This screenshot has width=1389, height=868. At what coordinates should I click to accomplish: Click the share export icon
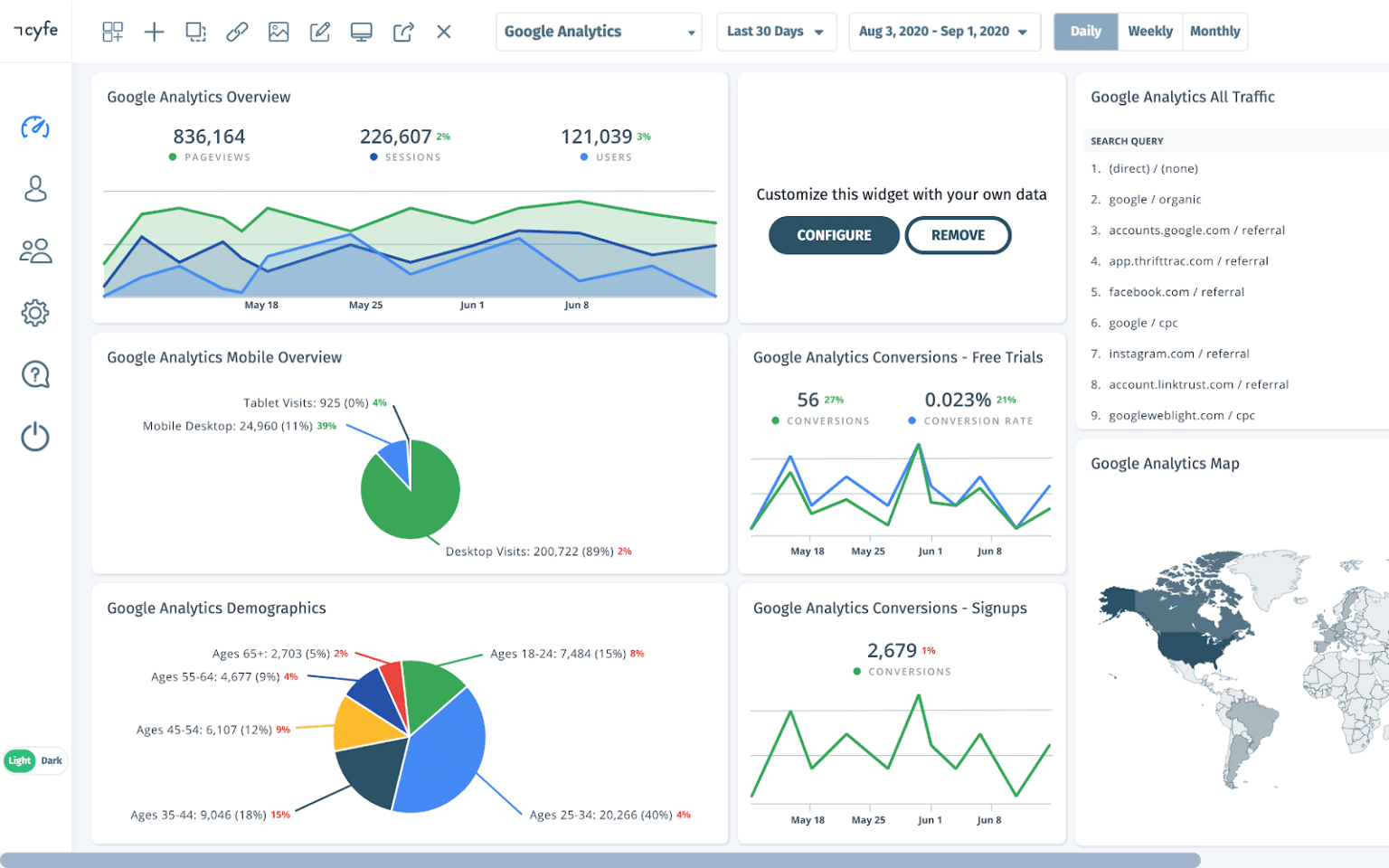403,32
